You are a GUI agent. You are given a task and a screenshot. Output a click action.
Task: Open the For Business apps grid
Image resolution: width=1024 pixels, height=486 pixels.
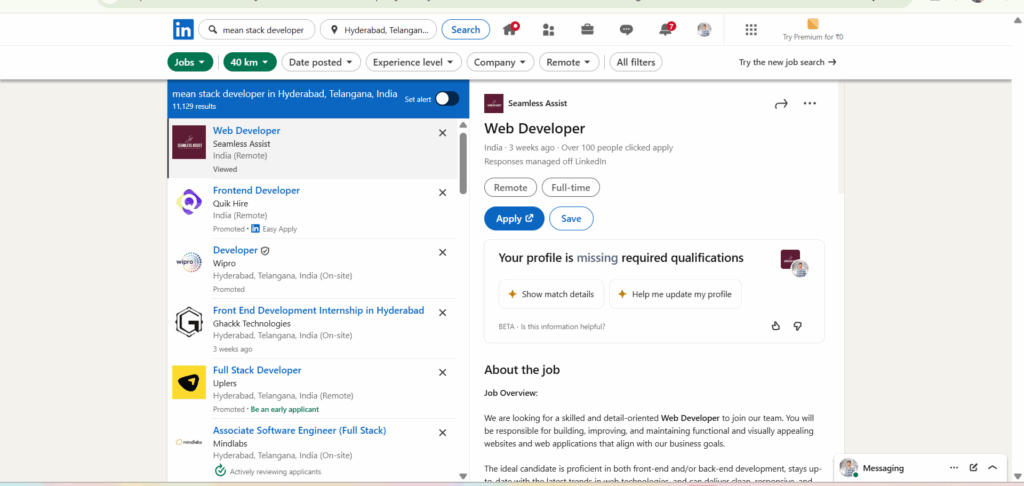coord(751,29)
